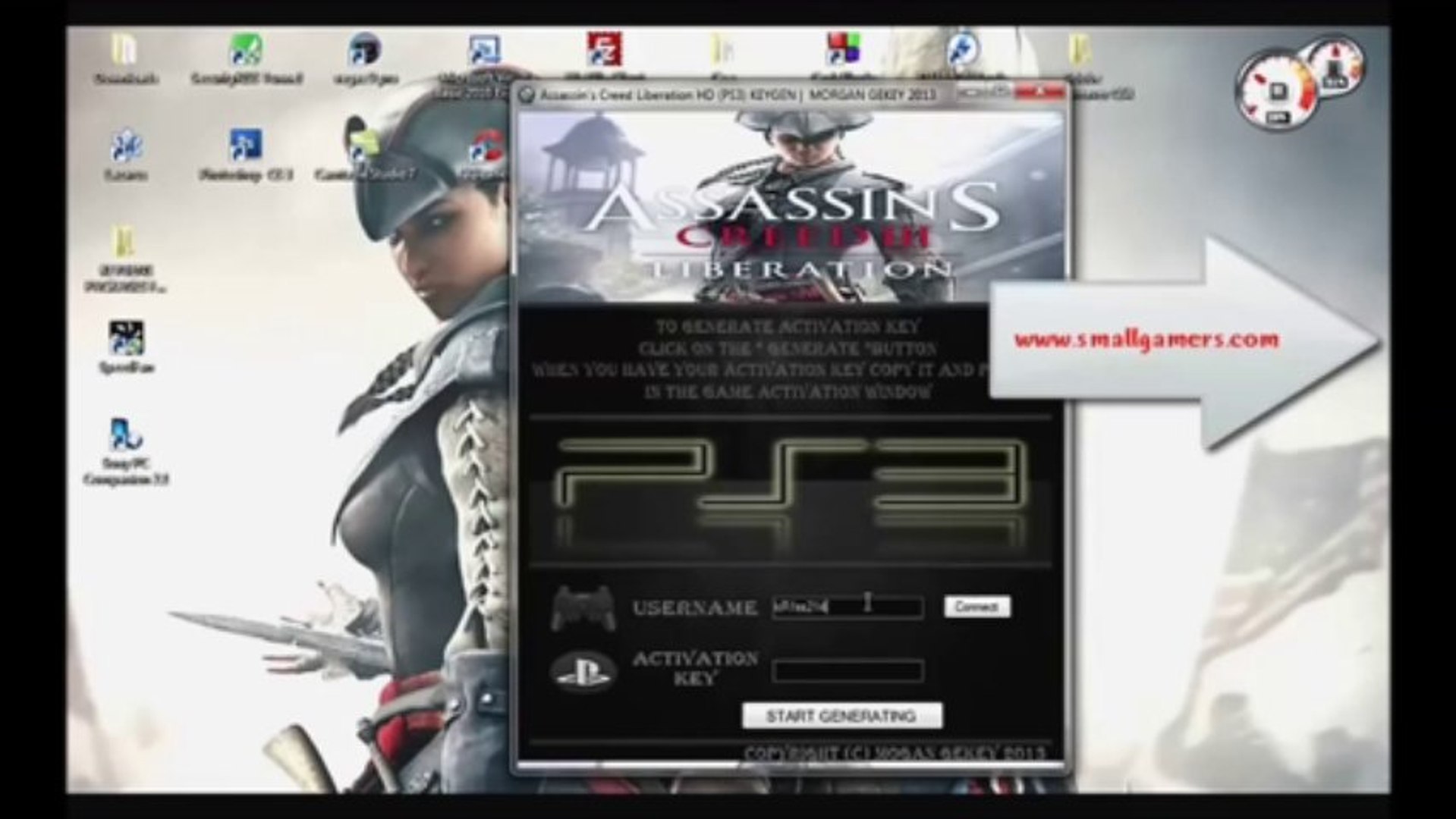Focus the USERNAME text field
1456x819 pixels.
point(847,607)
